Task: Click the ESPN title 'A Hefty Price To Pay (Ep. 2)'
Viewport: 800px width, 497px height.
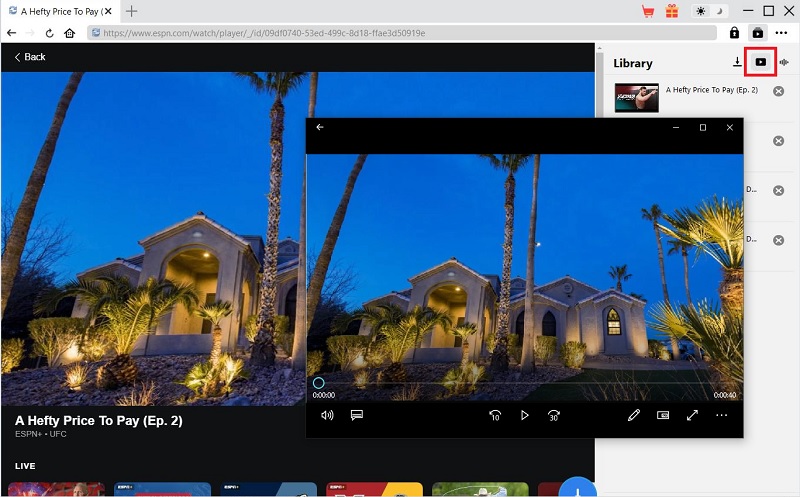Action: (x=98, y=420)
